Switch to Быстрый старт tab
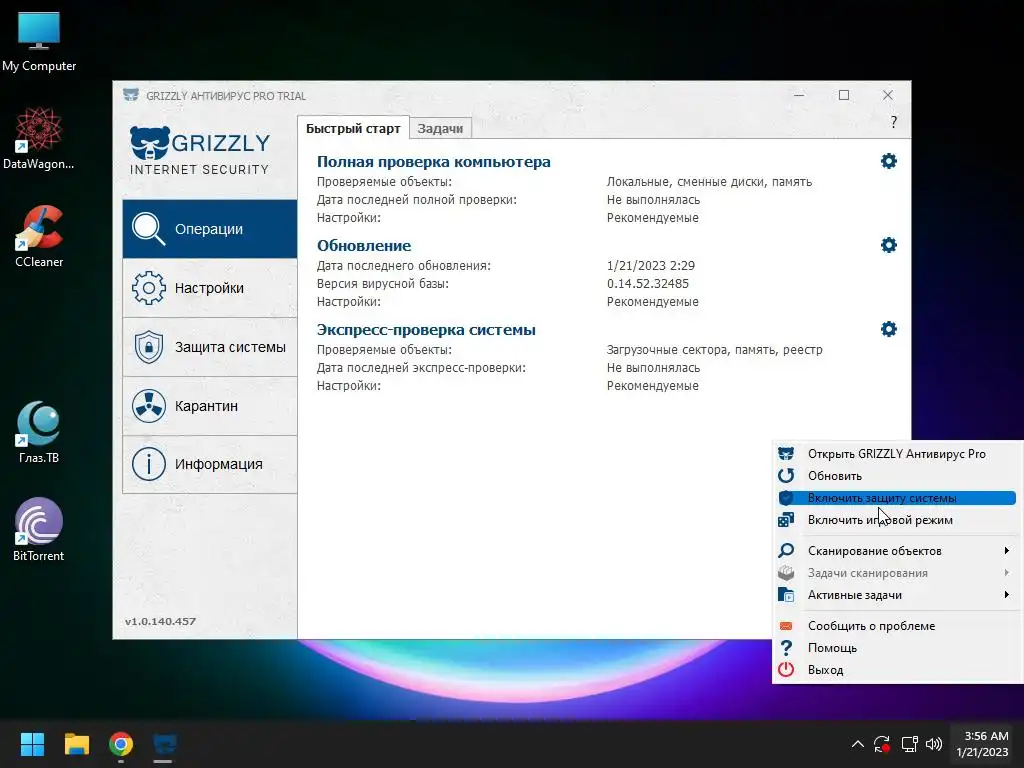The height and width of the screenshot is (768, 1024). coord(353,128)
